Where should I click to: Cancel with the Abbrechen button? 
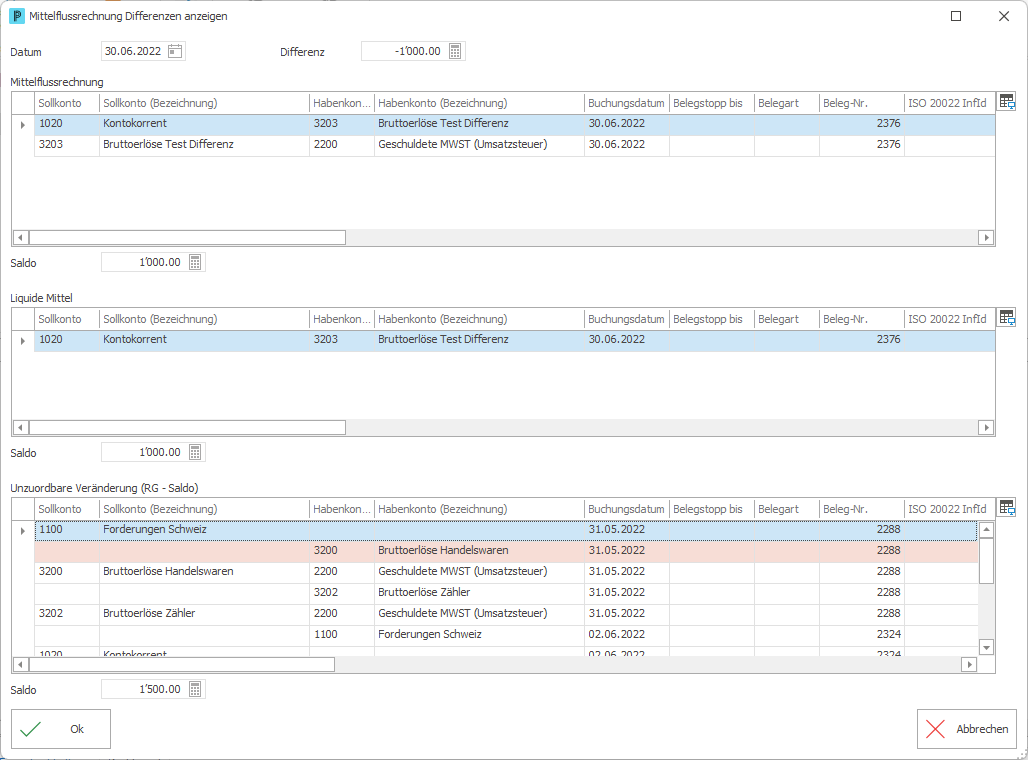tap(966, 729)
